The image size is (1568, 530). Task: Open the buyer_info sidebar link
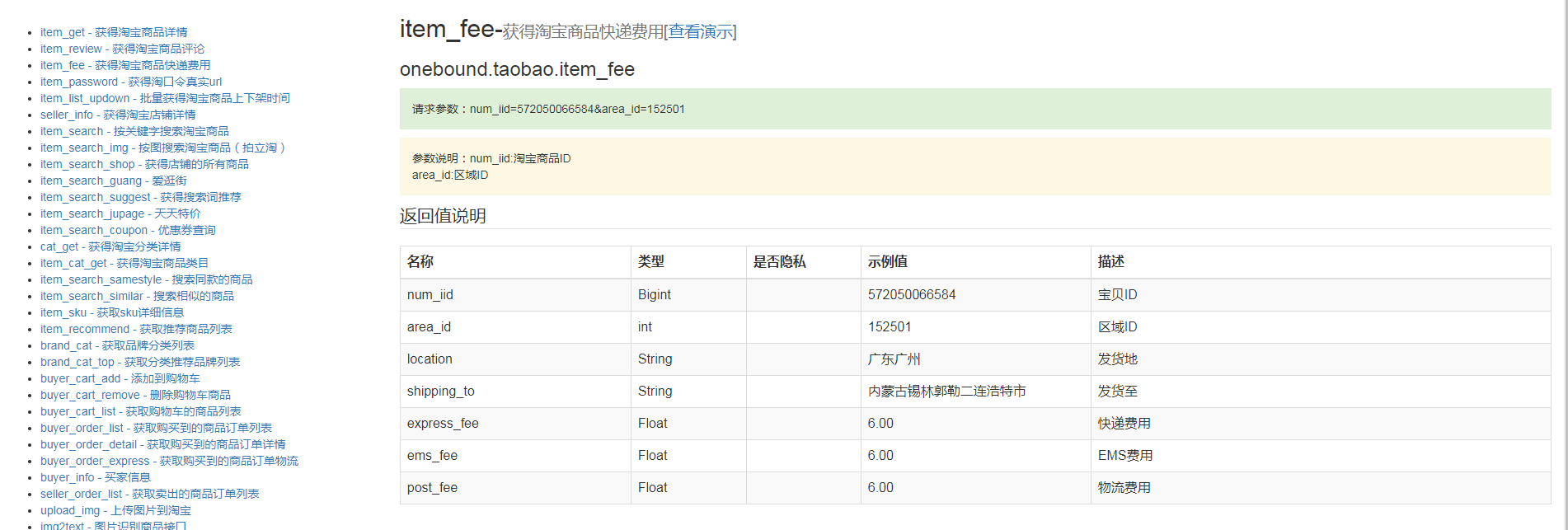[96, 477]
